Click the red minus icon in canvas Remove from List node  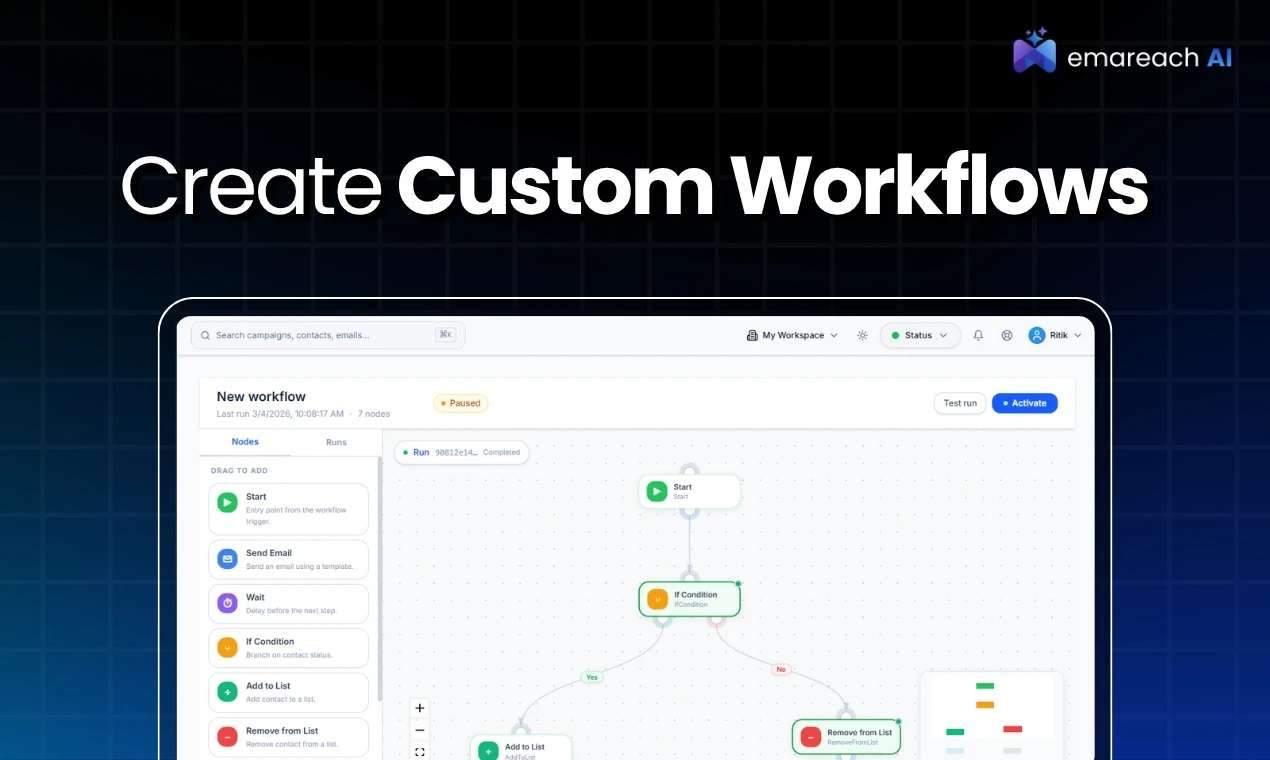[810, 737]
